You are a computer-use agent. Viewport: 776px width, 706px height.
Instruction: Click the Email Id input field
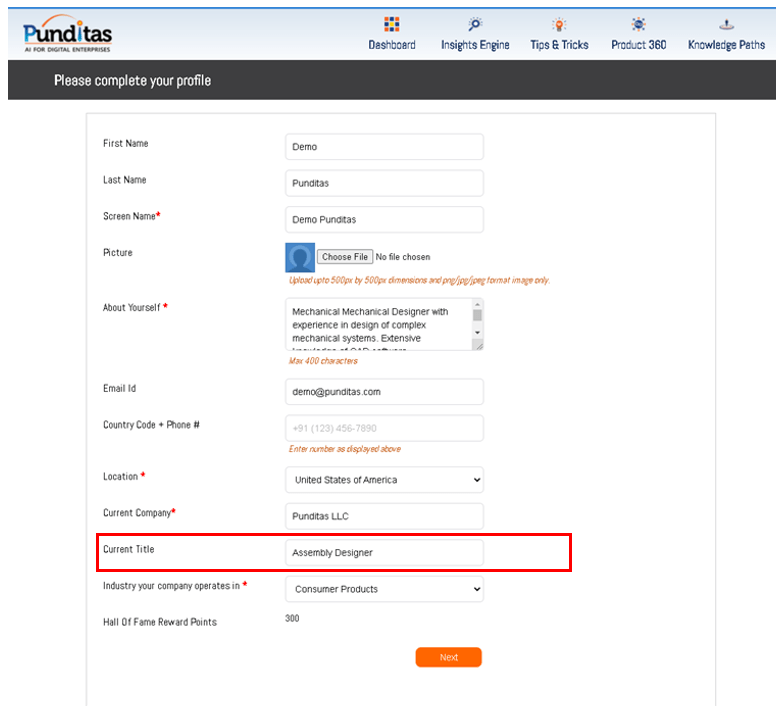pos(384,392)
